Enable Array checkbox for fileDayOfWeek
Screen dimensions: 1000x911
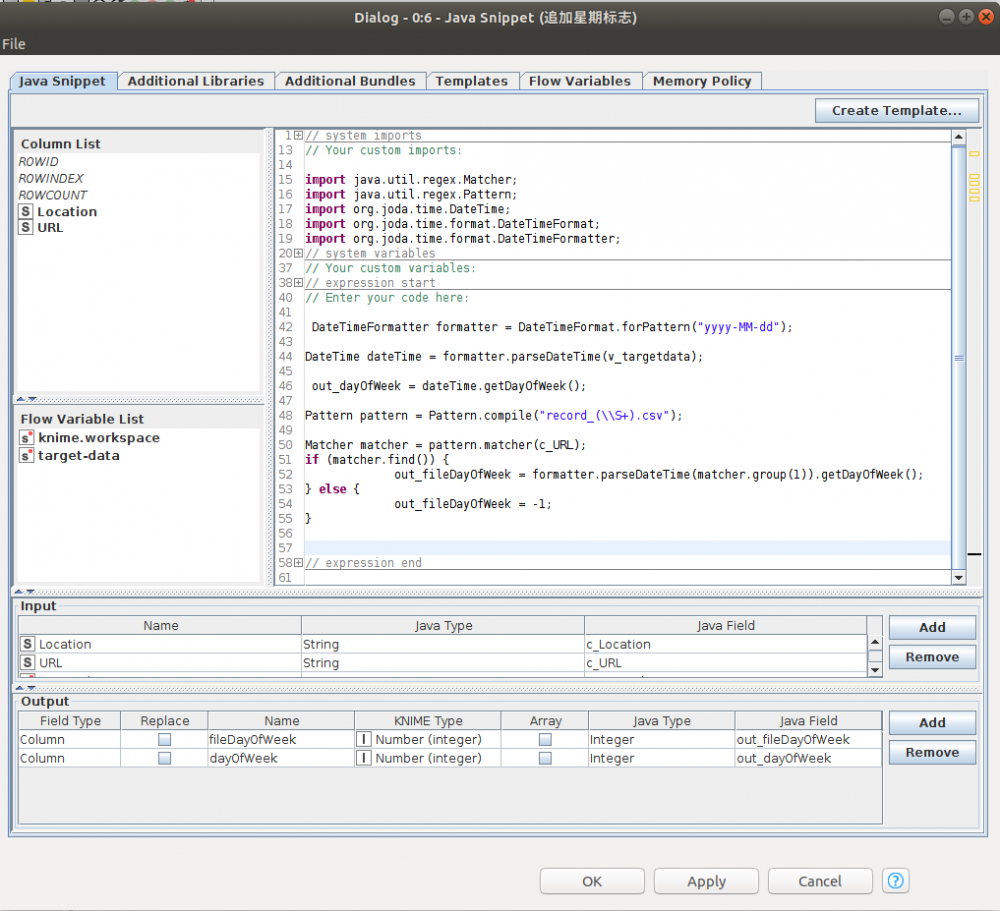coord(545,740)
